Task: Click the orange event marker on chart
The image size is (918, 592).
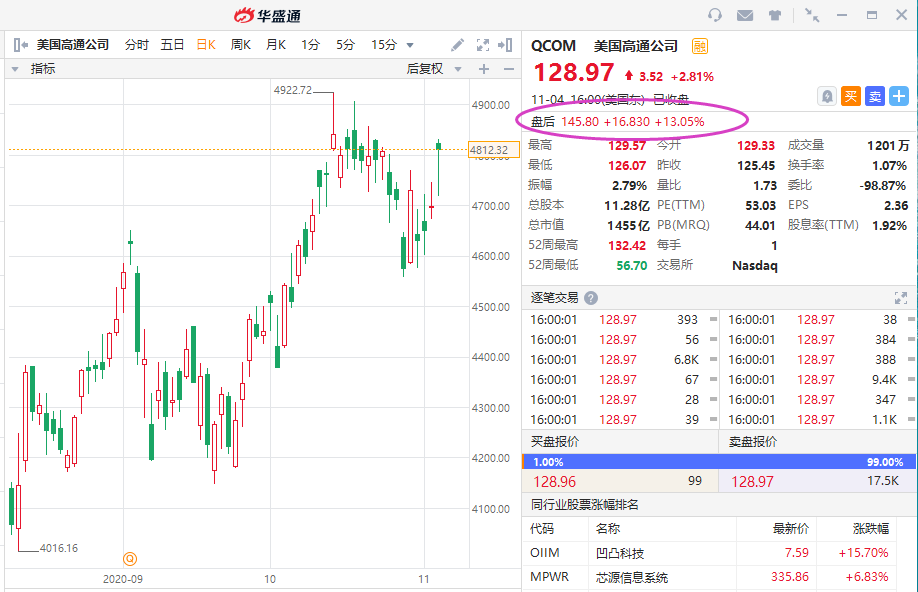Action: pos(130,559)
